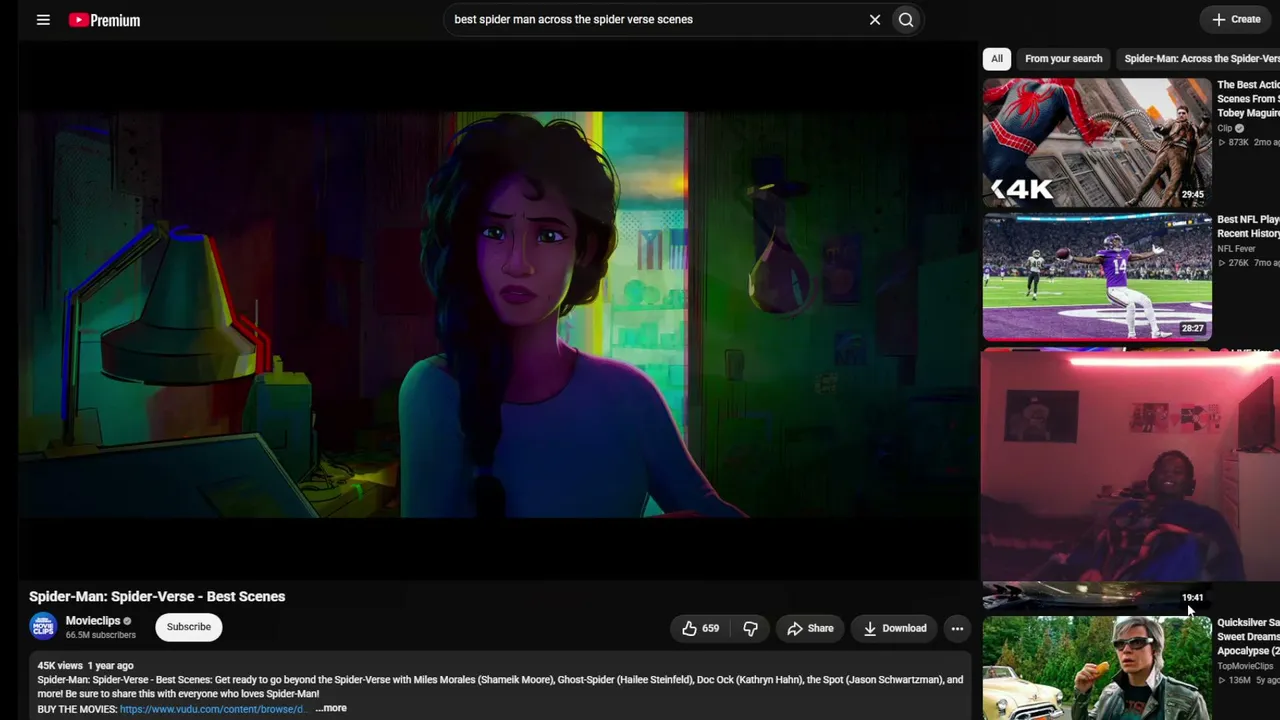Open the Movieclips channel avatar
The height and width of the screenshot is (720, 1280).
43,627
